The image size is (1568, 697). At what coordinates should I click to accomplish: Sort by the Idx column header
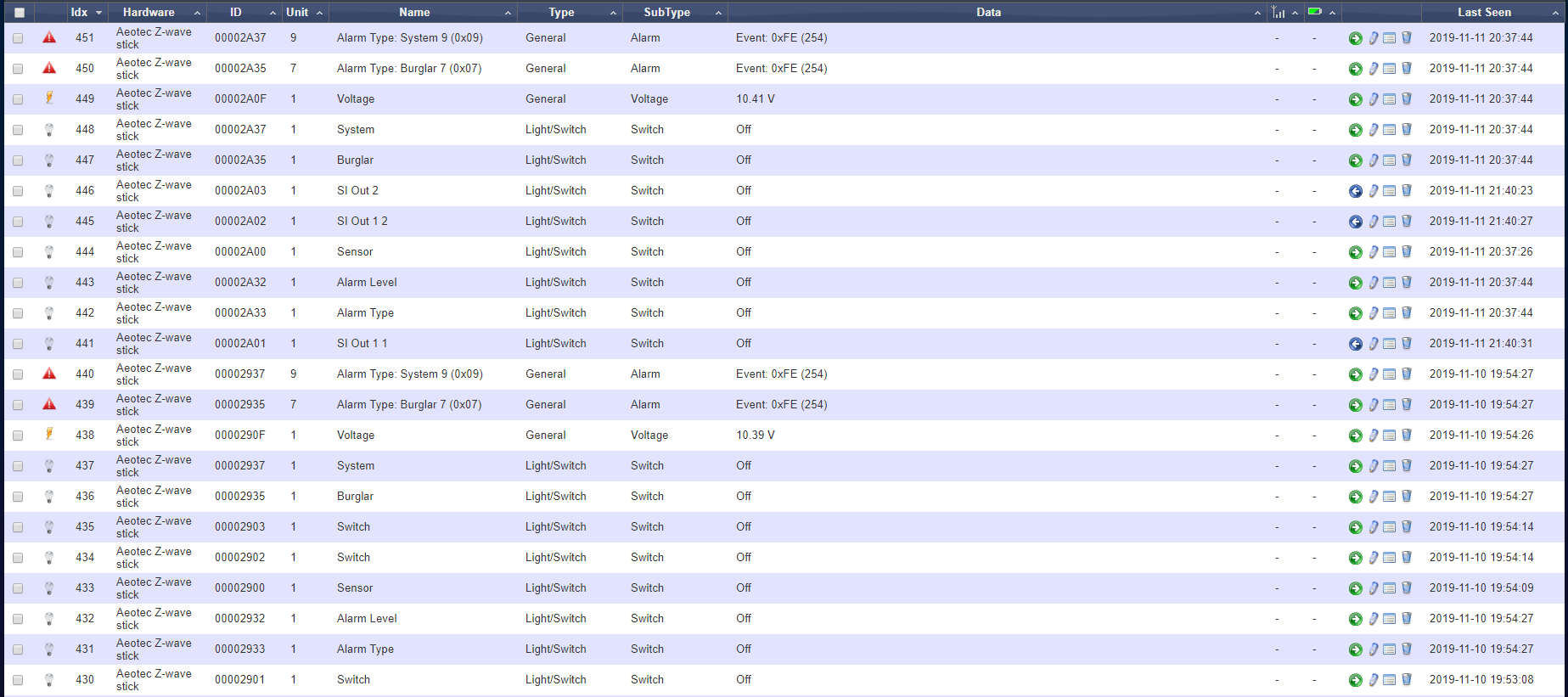(x=79, y=12)
